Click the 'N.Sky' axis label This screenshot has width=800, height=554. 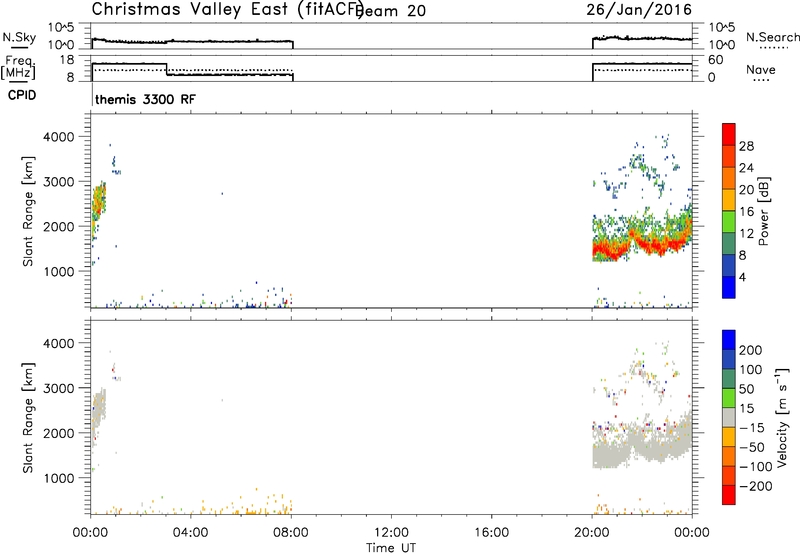pos(19,37)
